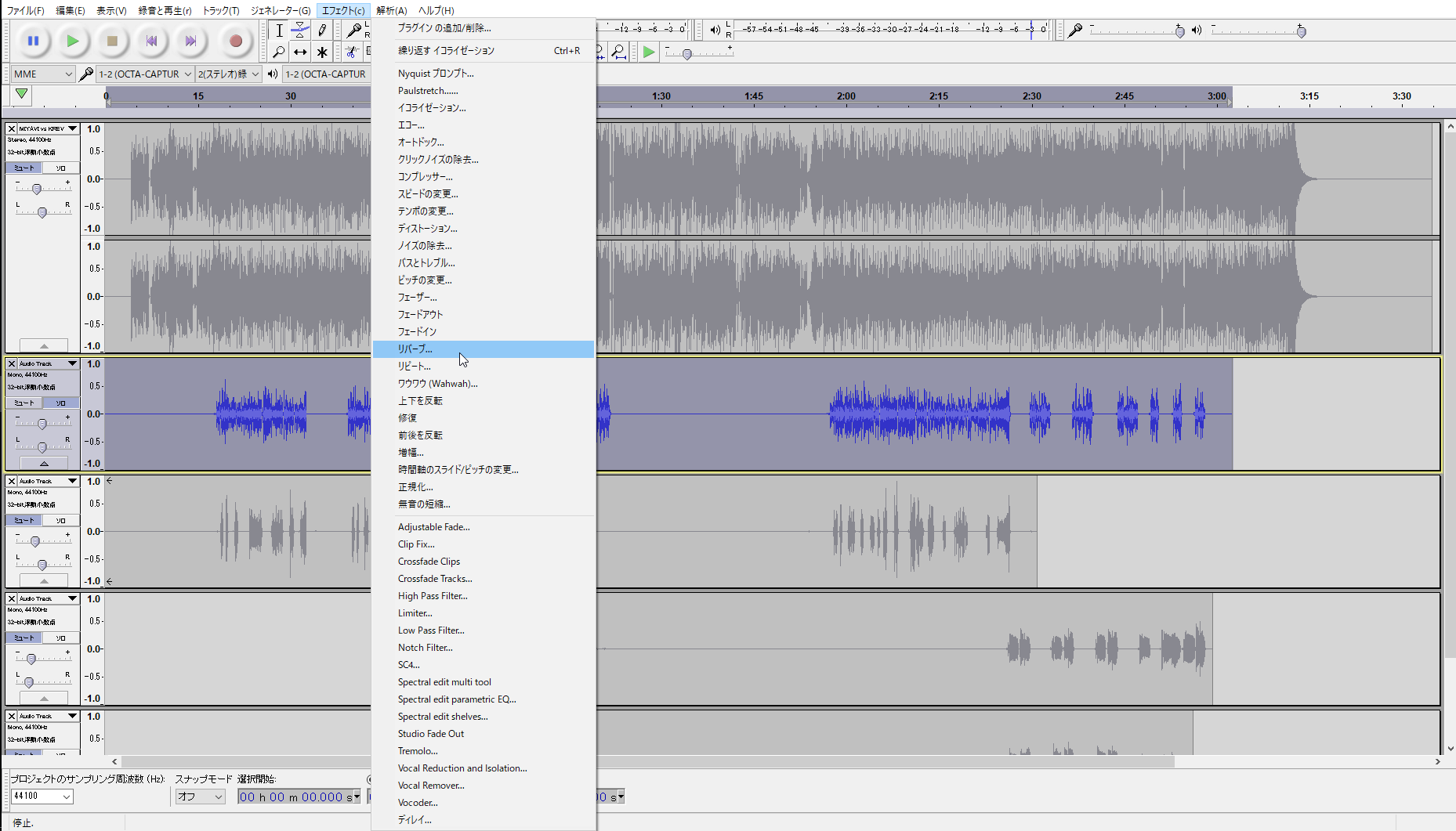1456x831 pixels.
Task: Toggle Solo on the selected blue track
Action: (x=60, y=403)
